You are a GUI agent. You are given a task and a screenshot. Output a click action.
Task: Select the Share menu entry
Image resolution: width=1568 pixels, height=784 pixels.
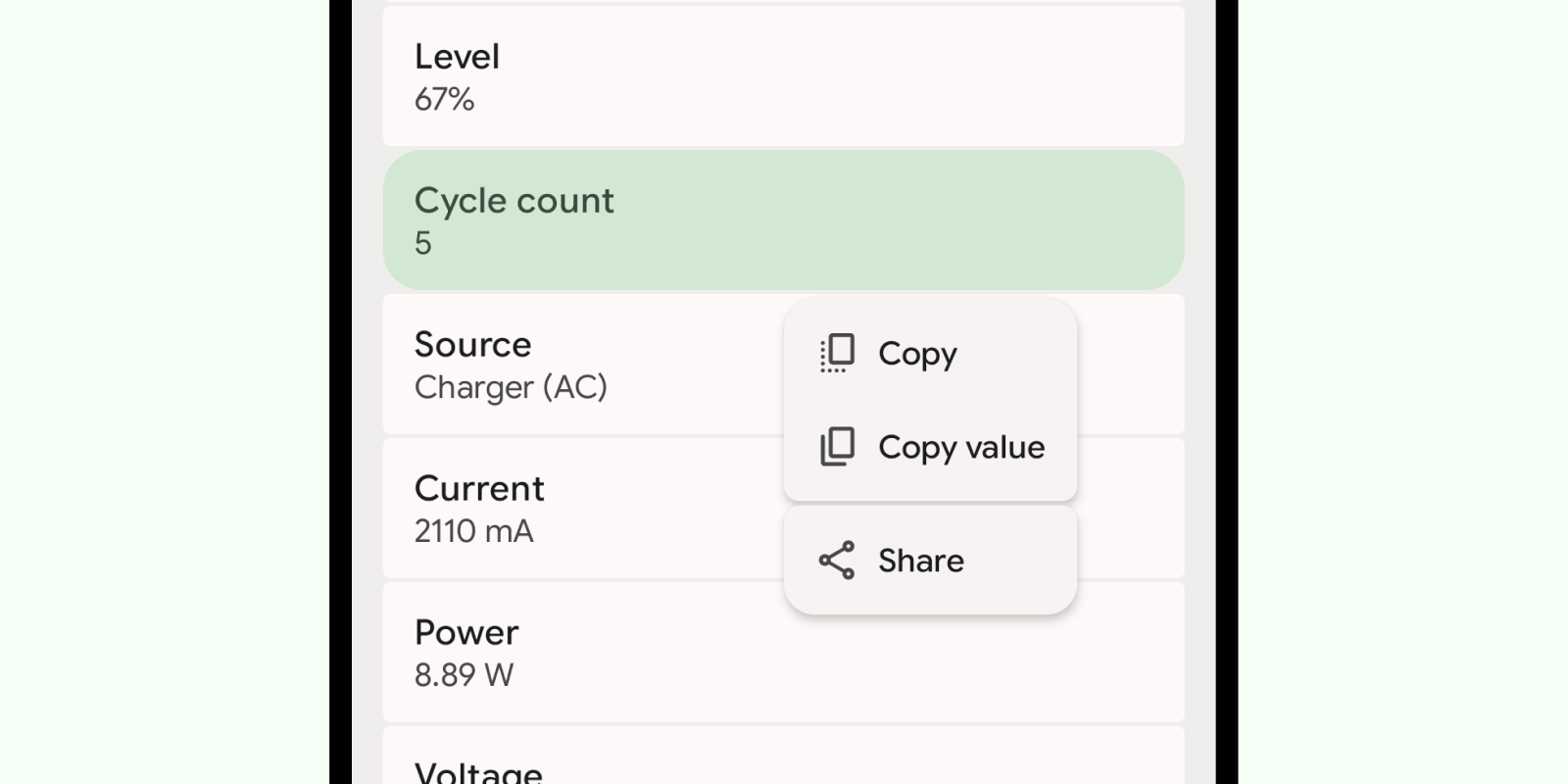[x=930, y=561]
